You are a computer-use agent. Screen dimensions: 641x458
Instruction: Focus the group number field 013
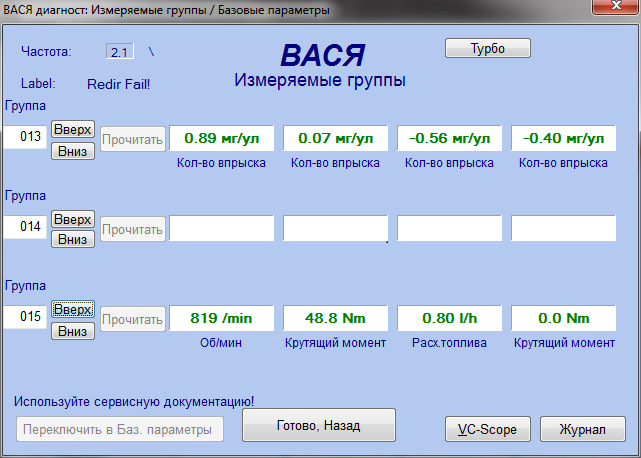pyautogui.click(x=25, y=137)
